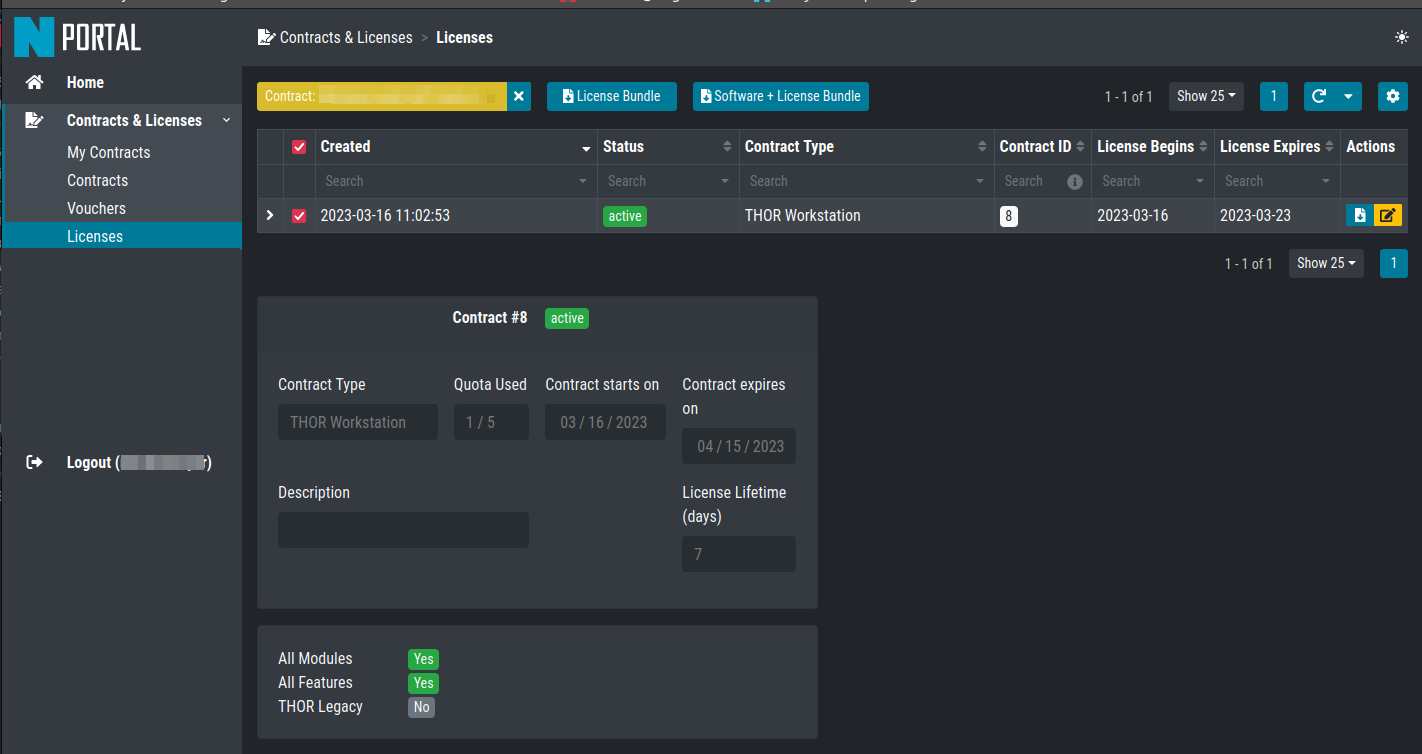The image size is (1422, 754).
Task: Click top pagination page 1 button
Action: 1273,96
